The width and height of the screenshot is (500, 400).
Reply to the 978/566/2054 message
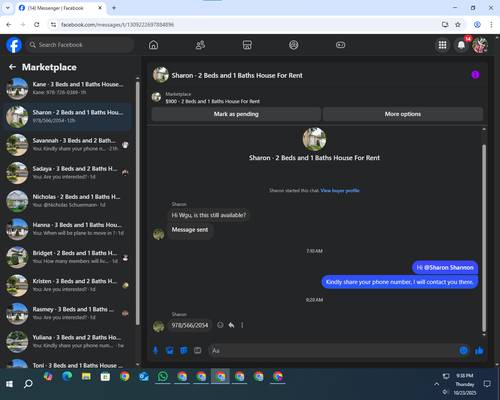click(x=231, y=325)
